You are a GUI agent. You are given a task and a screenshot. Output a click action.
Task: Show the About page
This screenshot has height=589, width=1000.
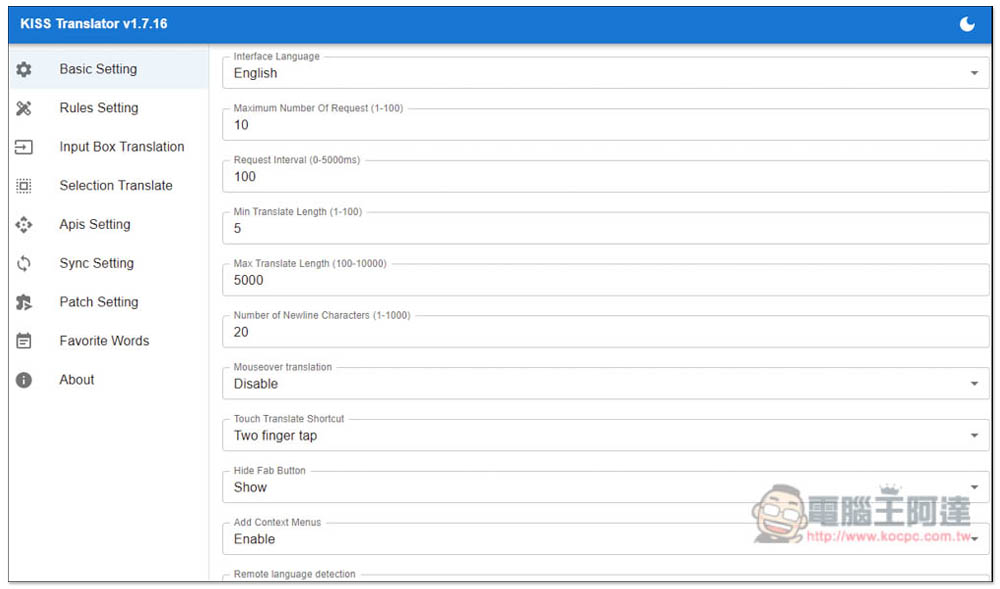(x=109, y=380)
